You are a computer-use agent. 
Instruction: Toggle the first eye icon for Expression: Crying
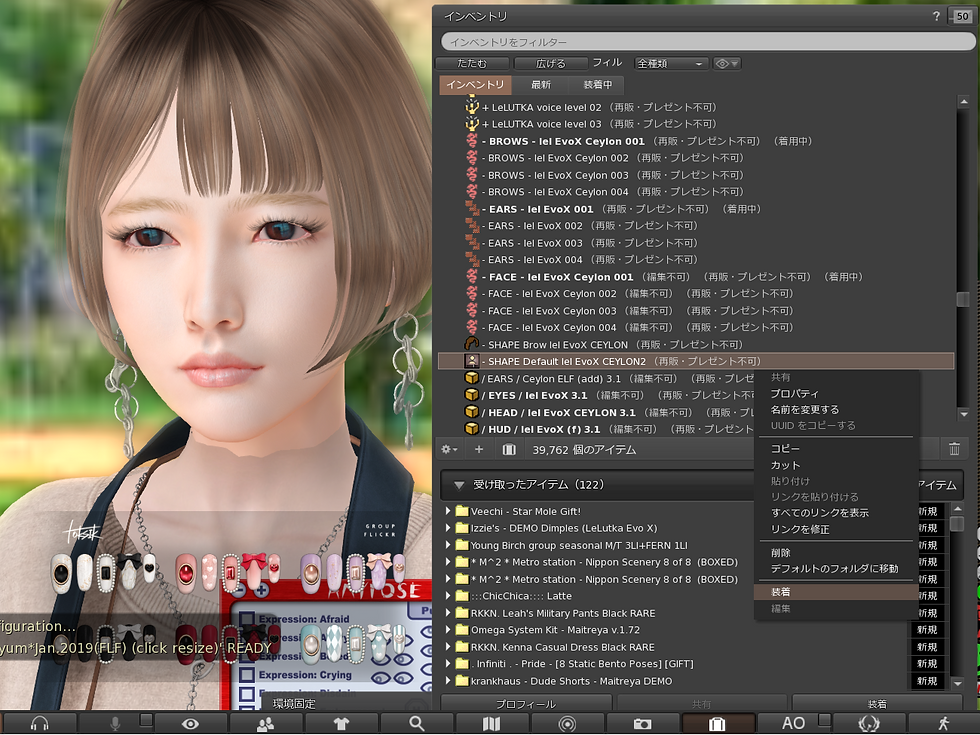(381, 678)
